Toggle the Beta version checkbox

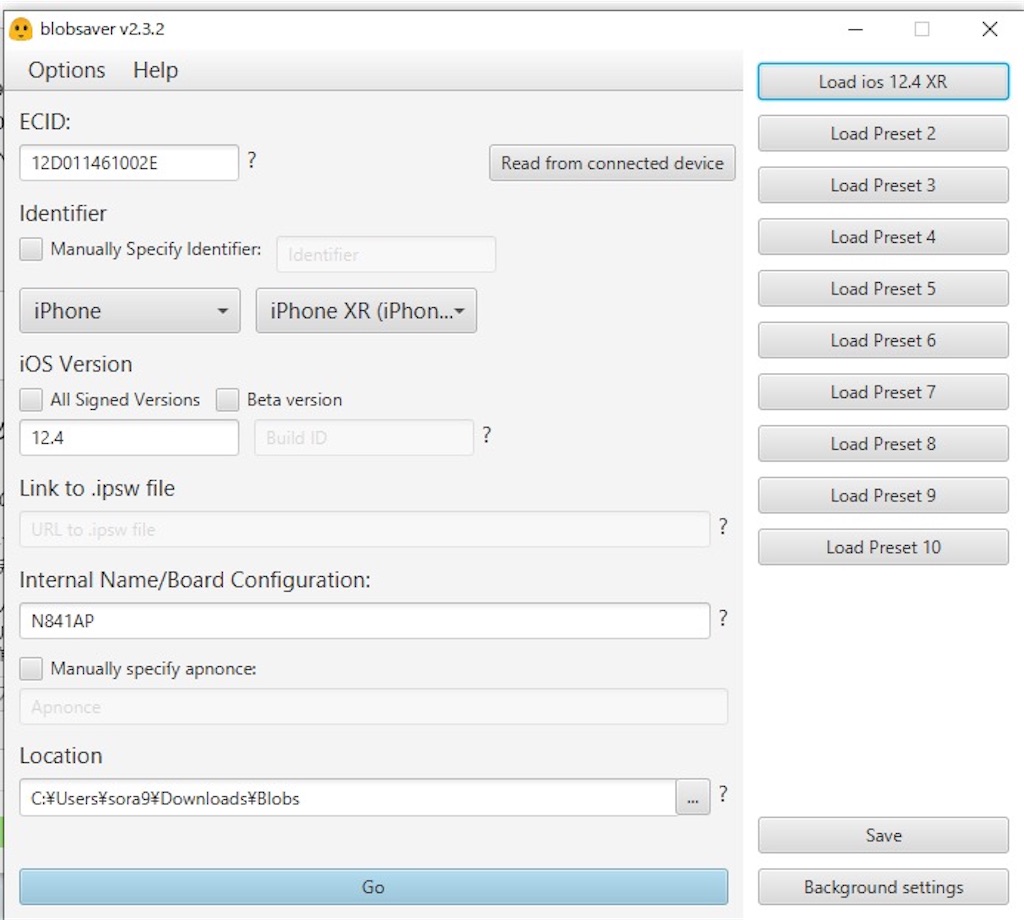pyautogui.click(x=227, y=399)
